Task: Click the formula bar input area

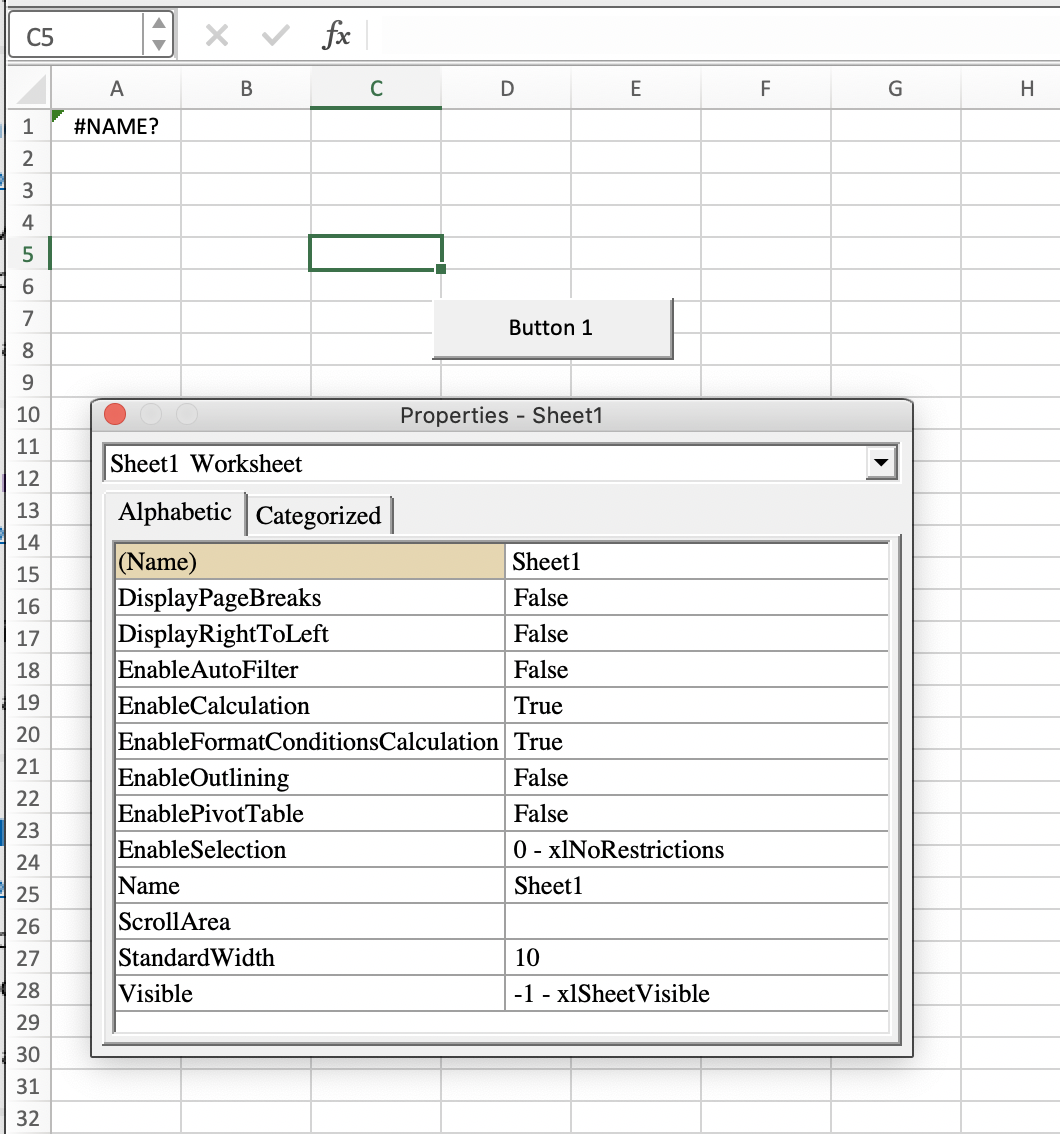Action: [714, 35]
